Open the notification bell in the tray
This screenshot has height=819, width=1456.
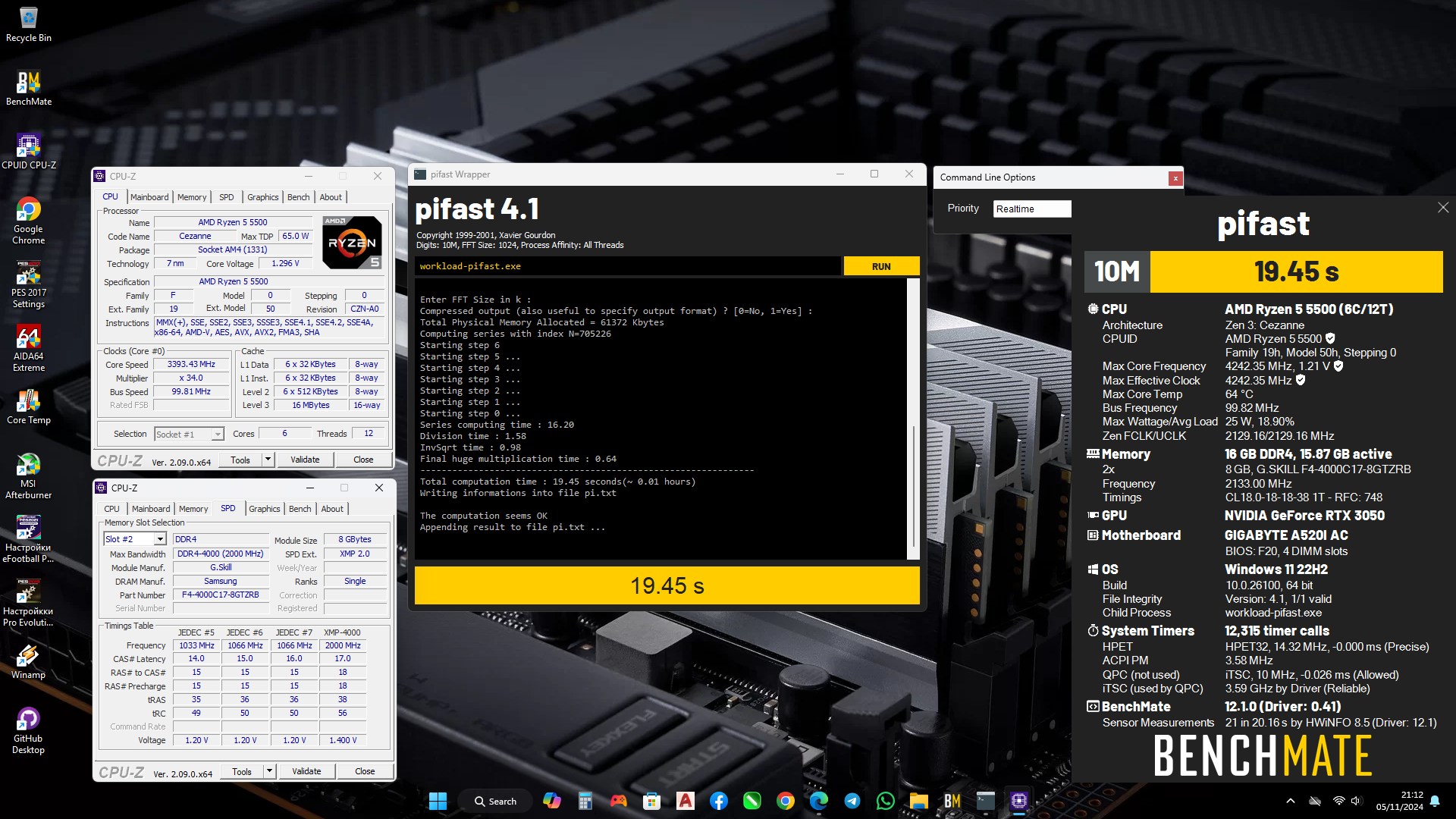click(1435, 801)
